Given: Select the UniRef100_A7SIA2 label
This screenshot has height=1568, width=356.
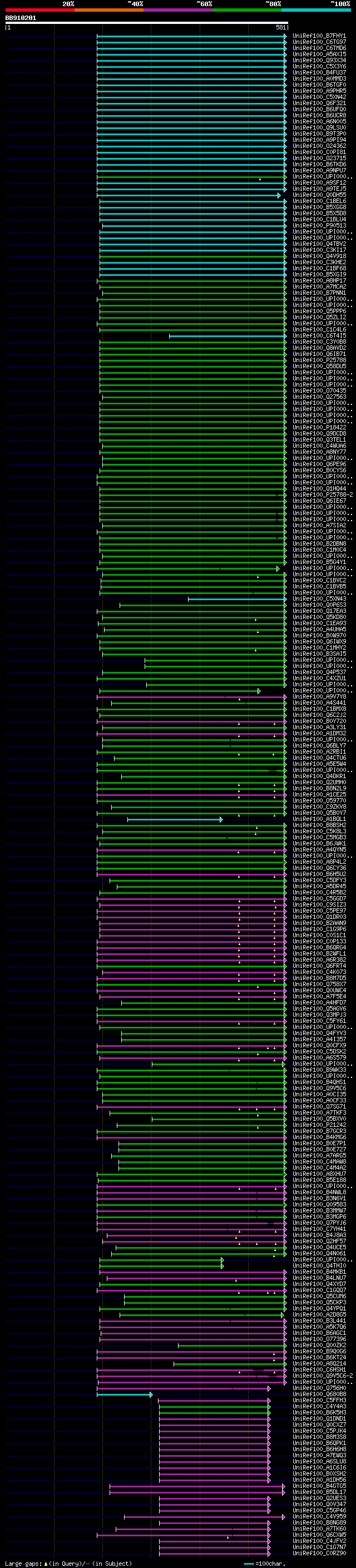Looking at the screenshot, I should point(319,525).
